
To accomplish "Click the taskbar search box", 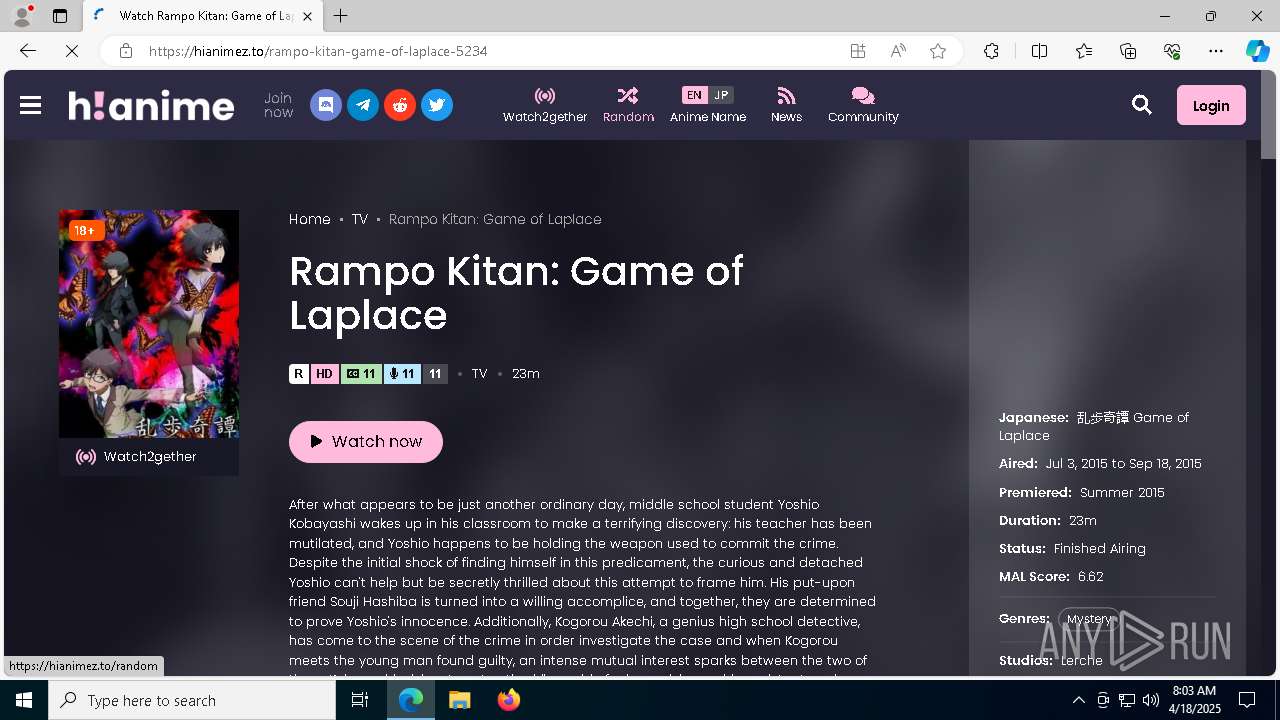I will click(x=192, y=700).
